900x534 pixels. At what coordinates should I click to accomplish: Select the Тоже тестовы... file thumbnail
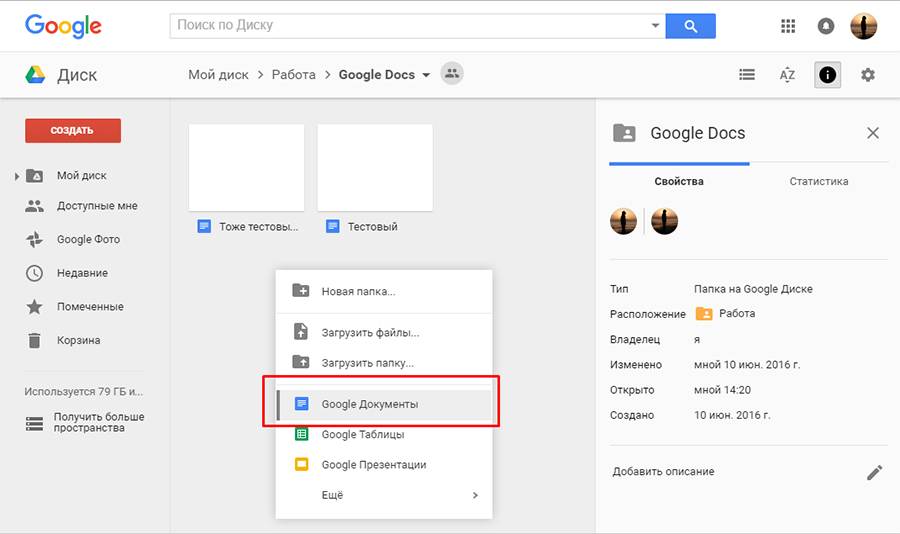(x=246, y=168)
